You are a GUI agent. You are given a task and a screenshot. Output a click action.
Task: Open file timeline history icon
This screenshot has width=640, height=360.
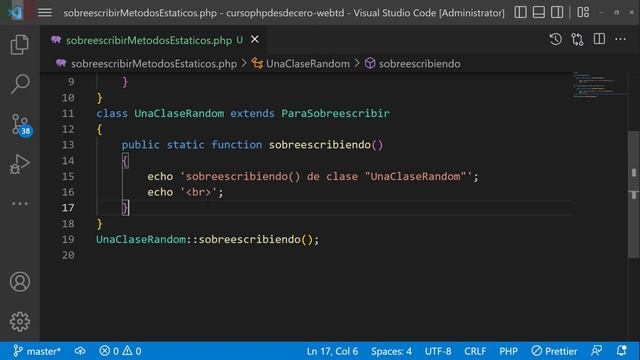(556, 39)
